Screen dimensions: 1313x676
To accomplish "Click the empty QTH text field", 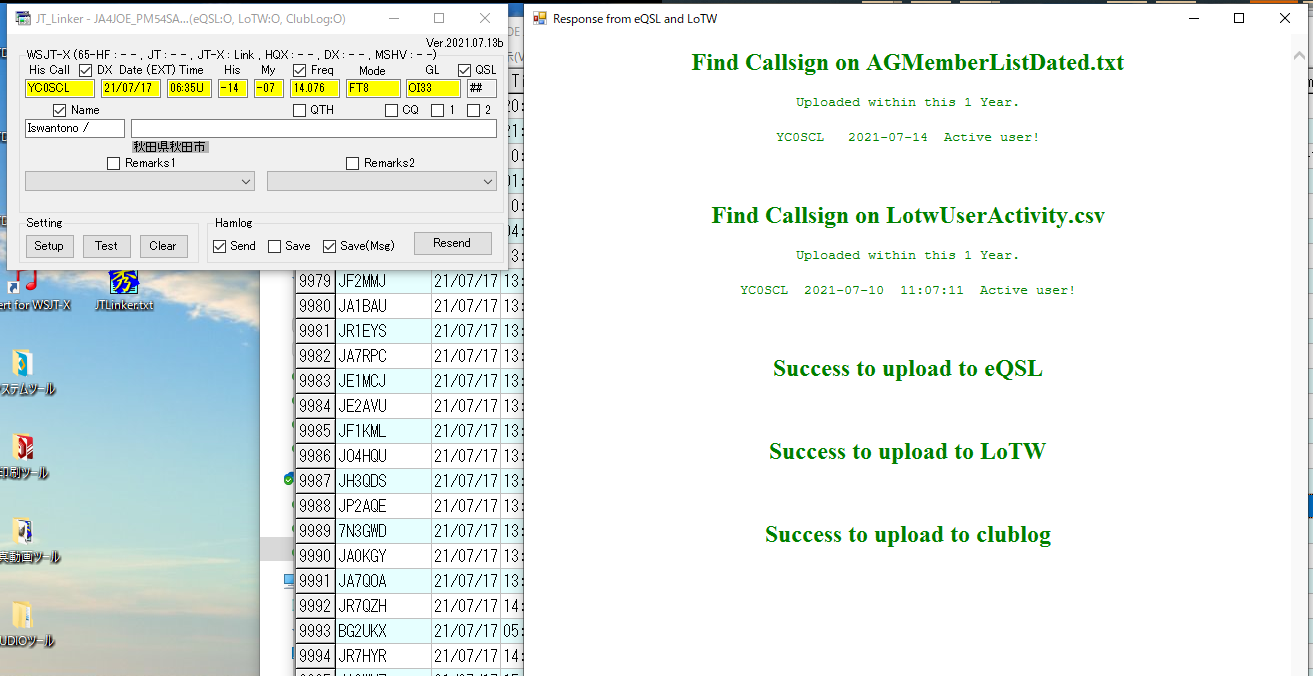I will (314, 128).
